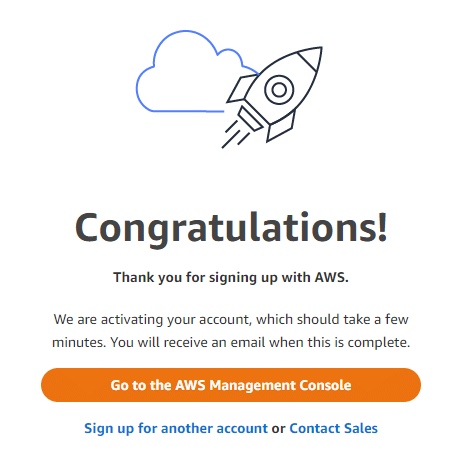Click the rocket's upper left fin

coord(242,88)
